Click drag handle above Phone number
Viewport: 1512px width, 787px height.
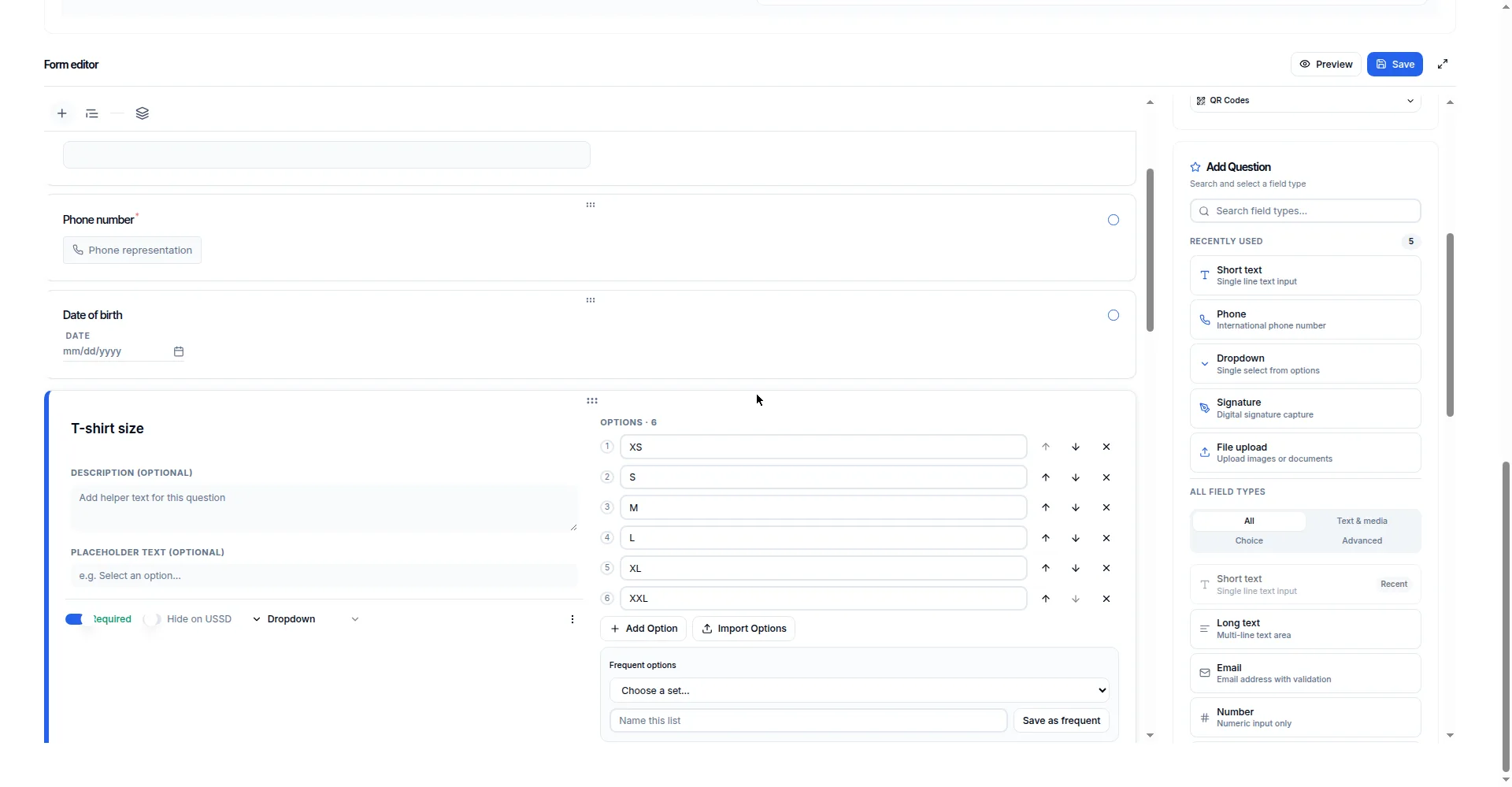(591, 205)
